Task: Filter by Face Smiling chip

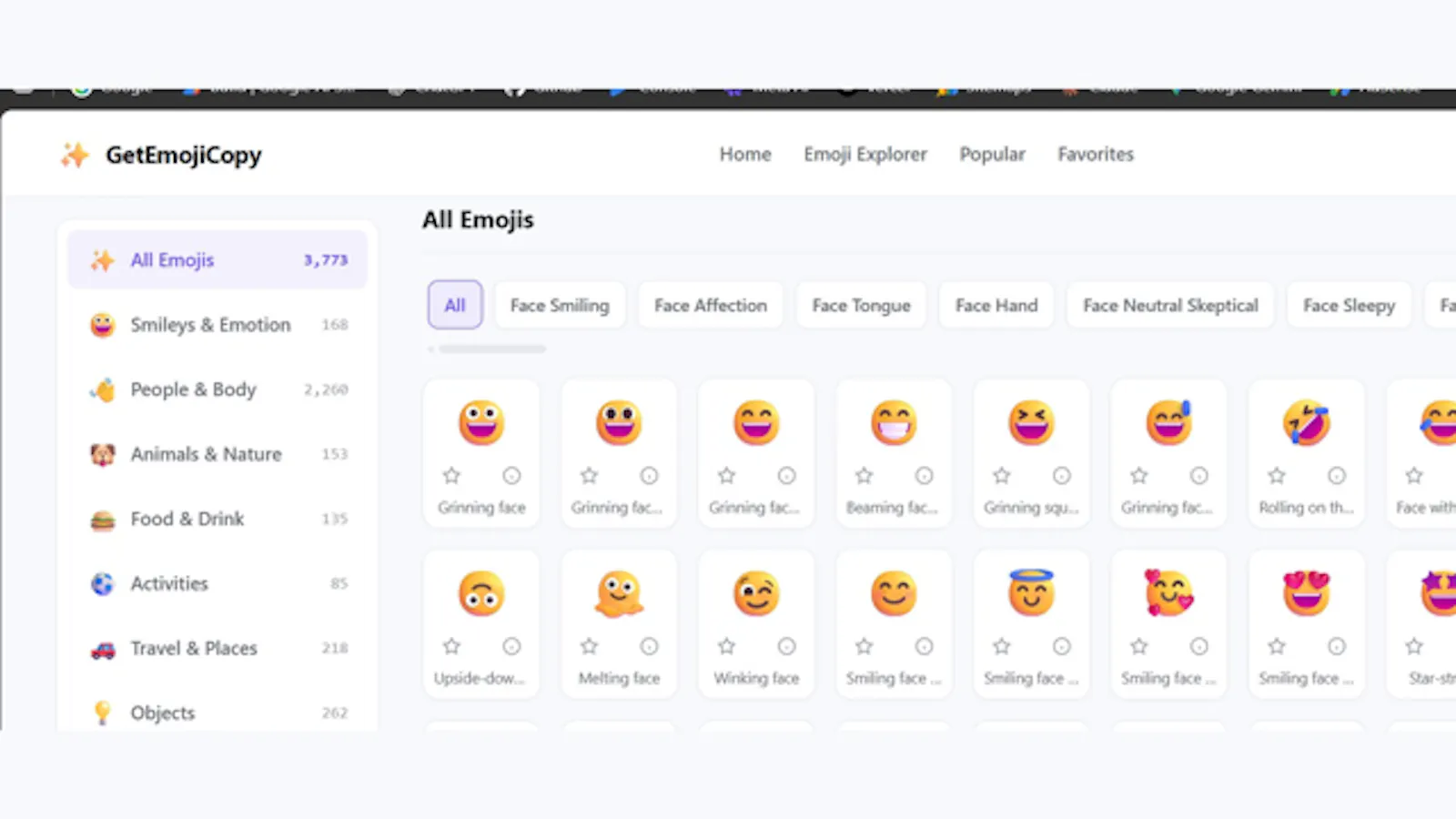Action: (560, 305)
